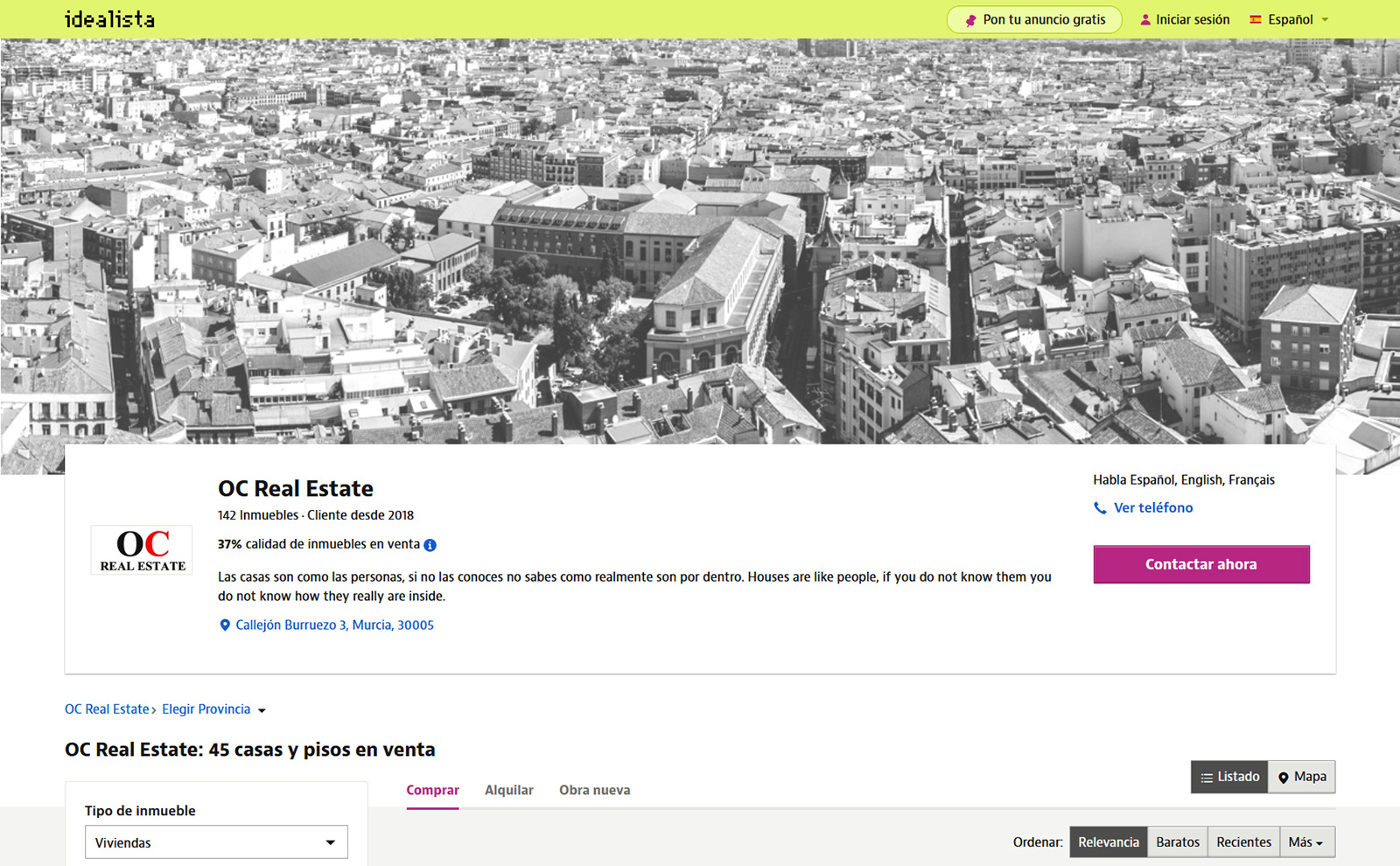Screen dimensions: 1400x866
Task: Click the Habla Español, English, Français text
Action: (x=1184, y=480)
